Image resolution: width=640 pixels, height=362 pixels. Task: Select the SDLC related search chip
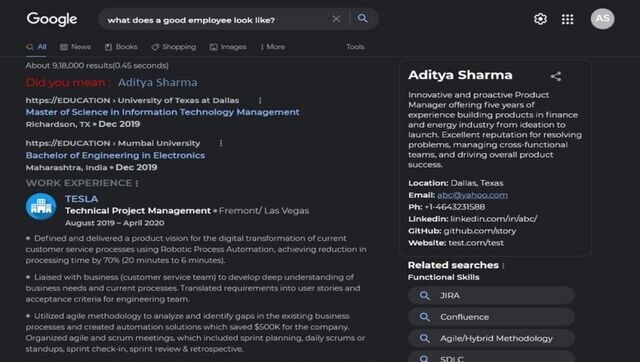(491, 357)
